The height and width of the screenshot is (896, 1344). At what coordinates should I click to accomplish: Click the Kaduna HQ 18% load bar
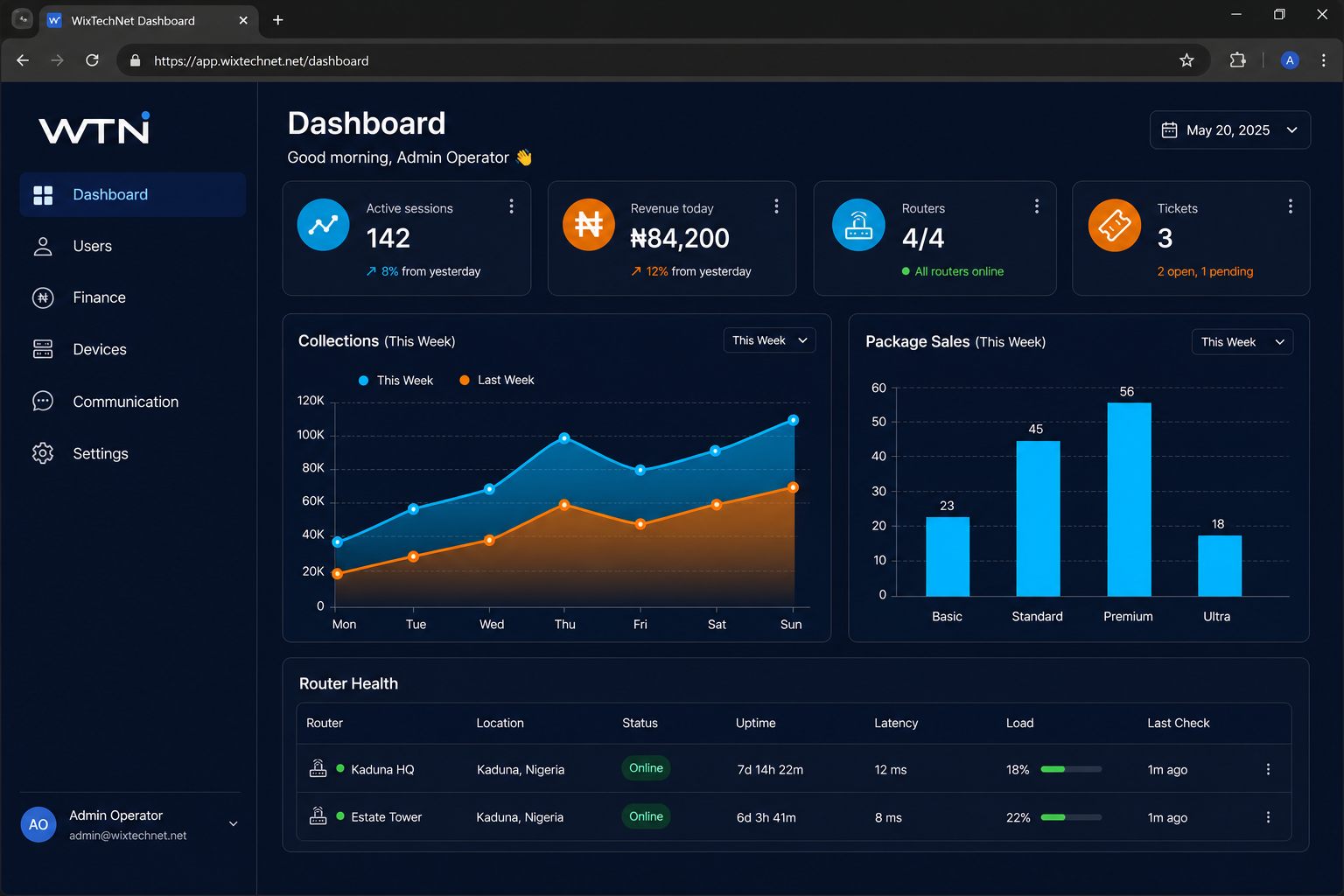pos(1071,770)
